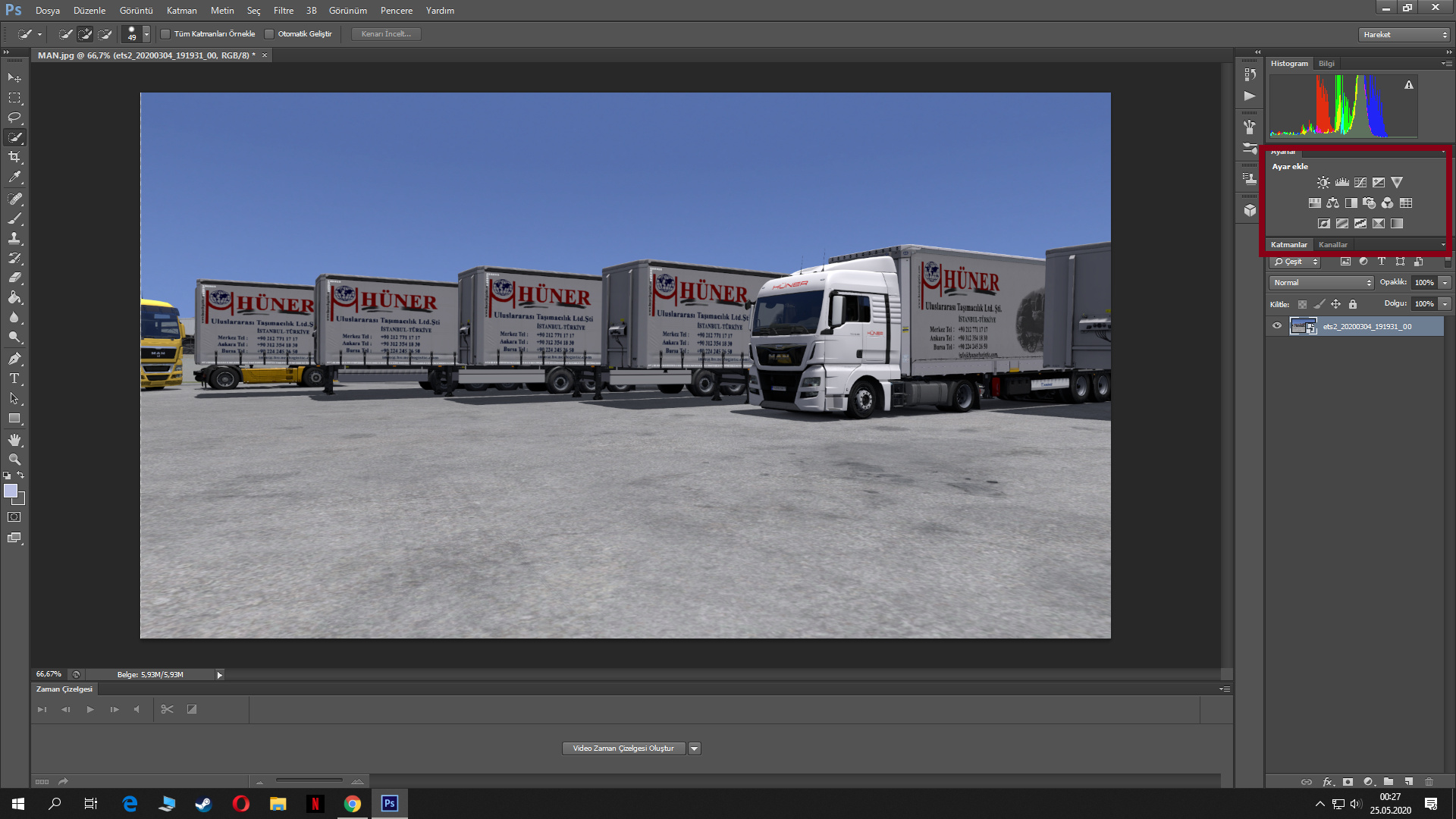Add a Brightness/Contrast adjustment
The width and height of the screenshot is (1456, 819).
pyautogui.click(x=1323, y=183)
